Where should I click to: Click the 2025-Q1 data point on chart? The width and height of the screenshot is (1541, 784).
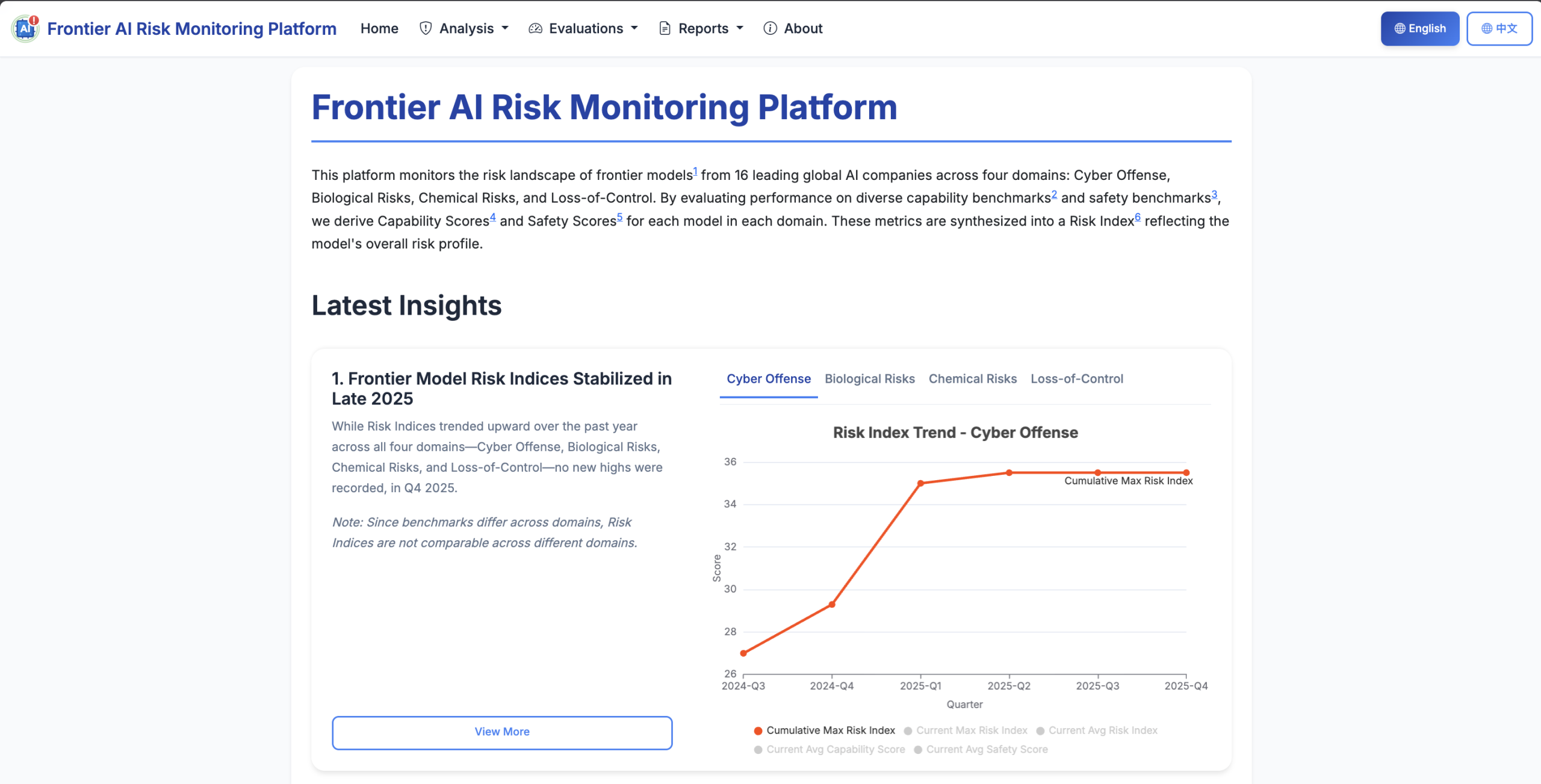[x=920, y=483]
